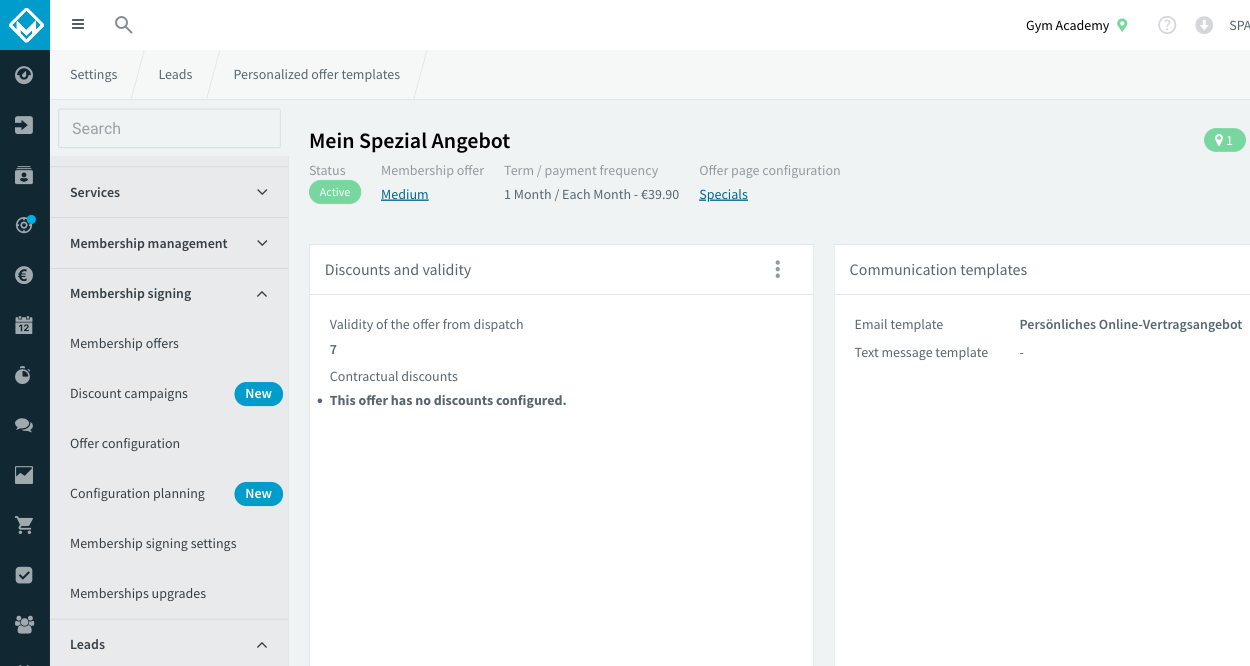Open Discounts and validity three-dot menu
The width and height of the screenshot is (1250, 666).
coord(777,269)
